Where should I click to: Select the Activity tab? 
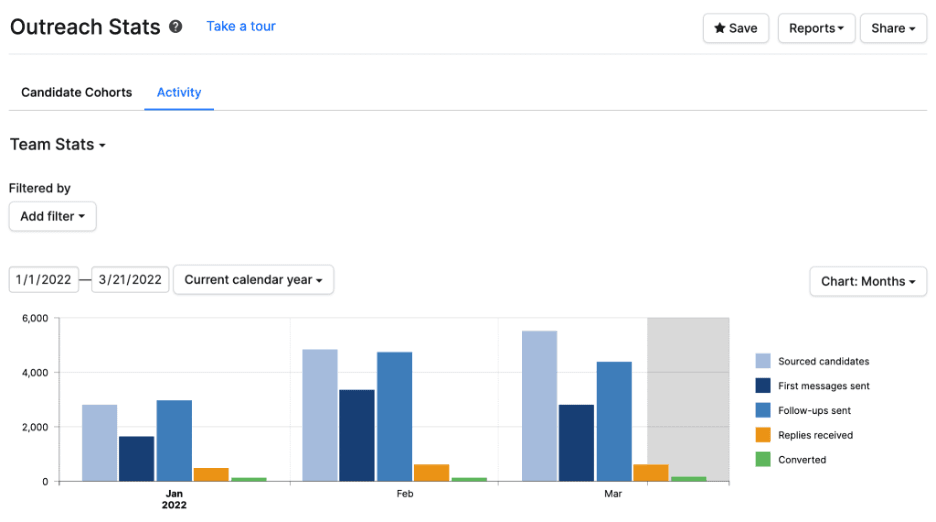pos(179,93)
